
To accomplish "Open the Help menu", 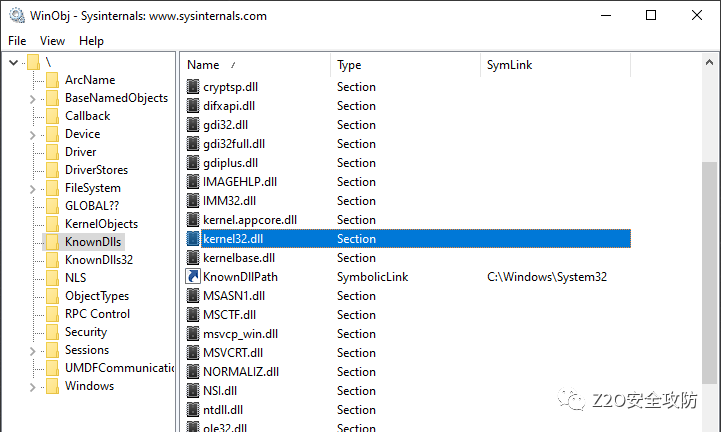I will [91, 41].
